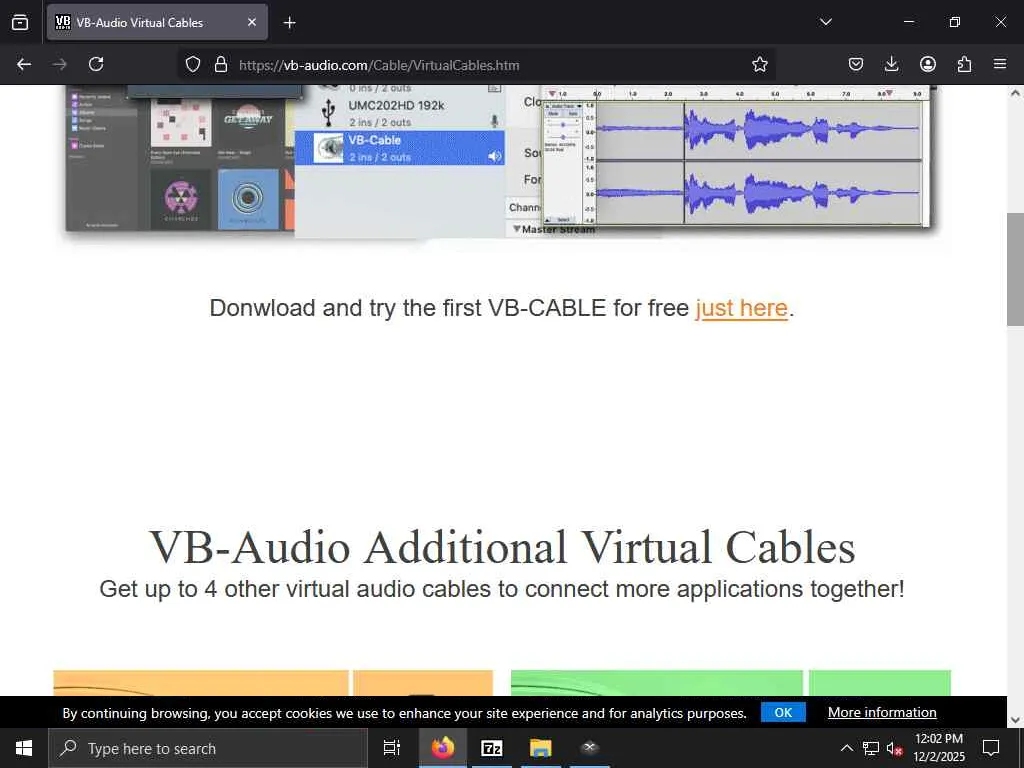Click the orange product card below heading
1024x768 pixels.
[273, 683]
